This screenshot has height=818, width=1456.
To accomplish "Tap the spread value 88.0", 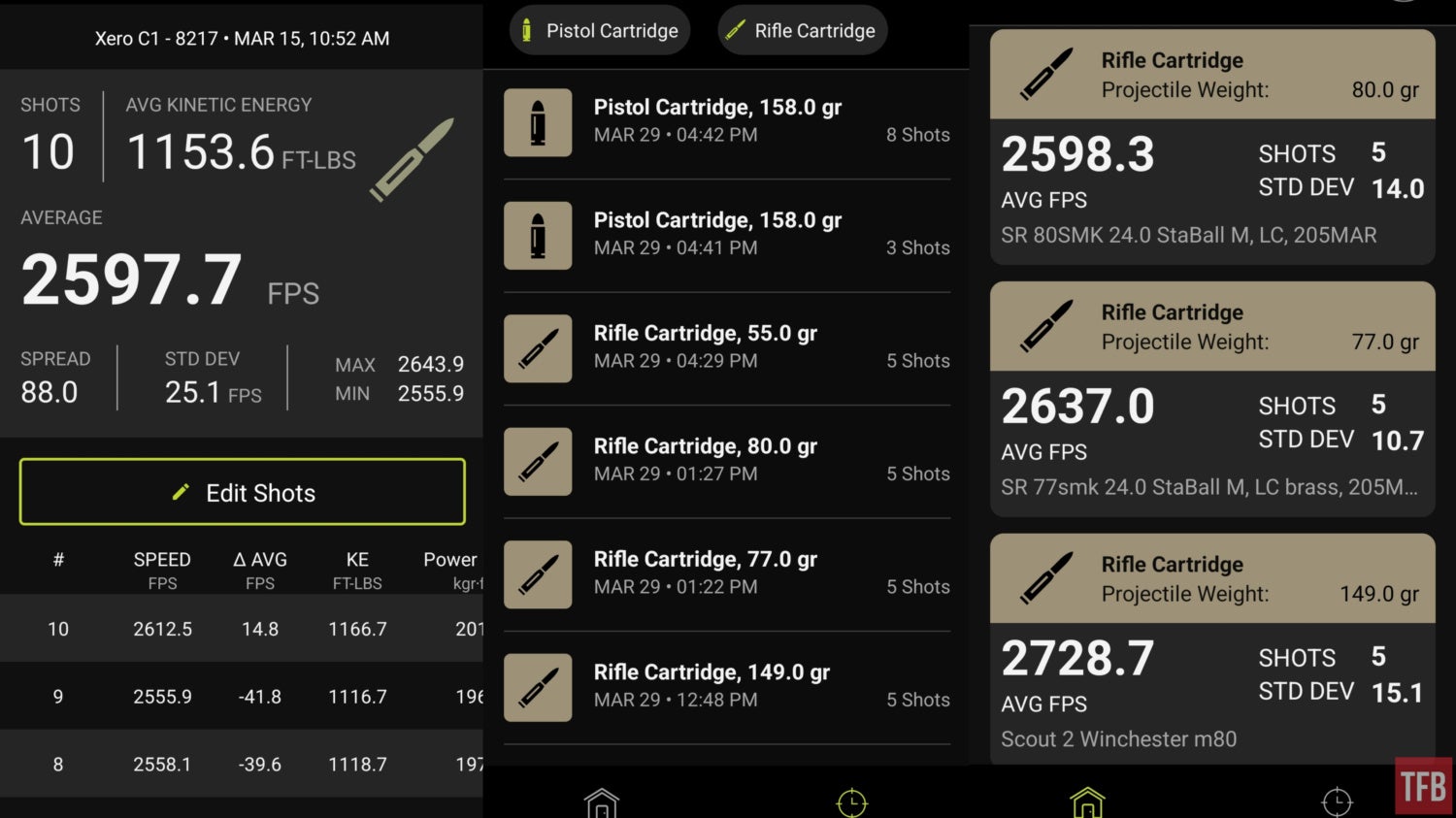I will tap(50, 392).
